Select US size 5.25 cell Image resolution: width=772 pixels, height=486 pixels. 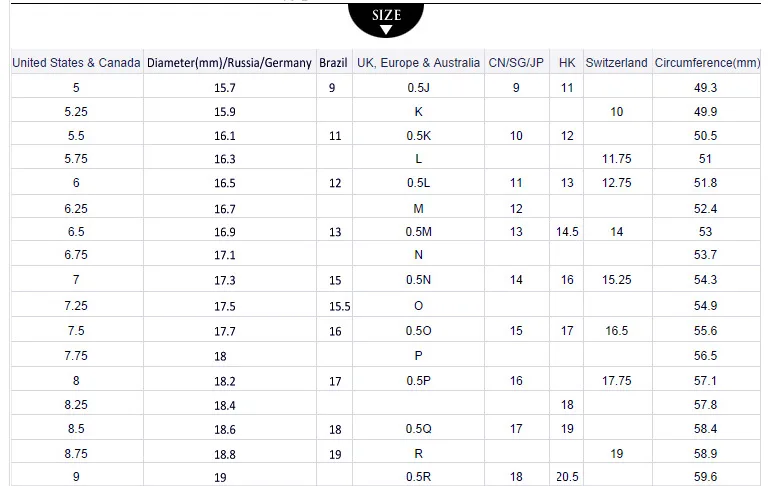pyautogui.click(x=76, y=111)
